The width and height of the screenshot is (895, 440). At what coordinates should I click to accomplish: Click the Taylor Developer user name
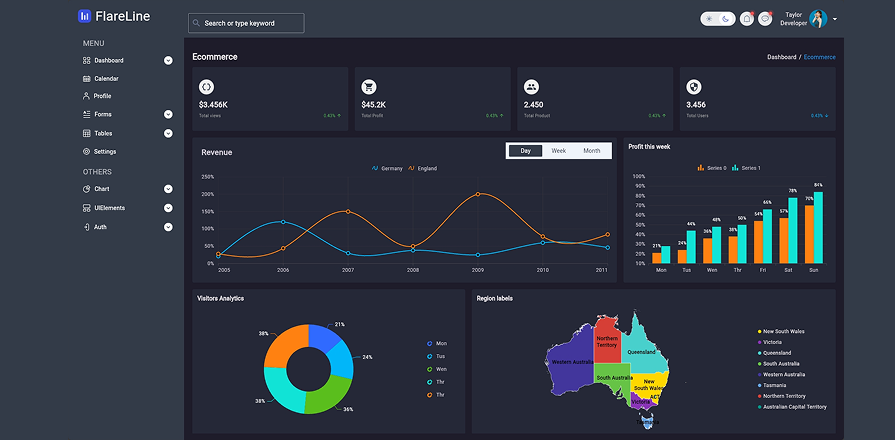793,19
